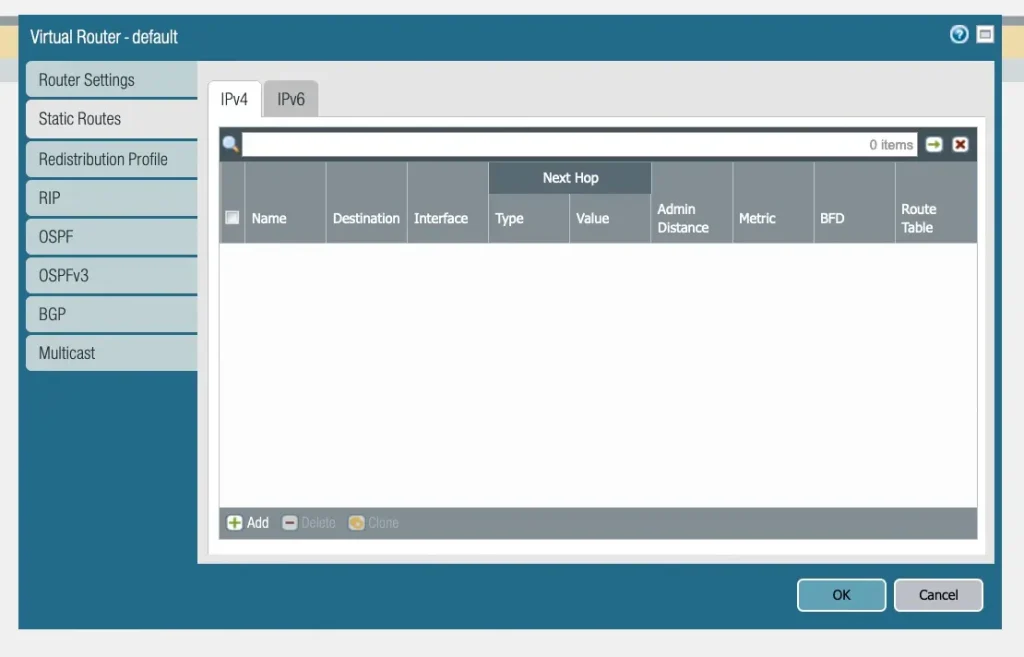
Task: Toggle the select-all checkbox in table header
Action: click(232, 218)
